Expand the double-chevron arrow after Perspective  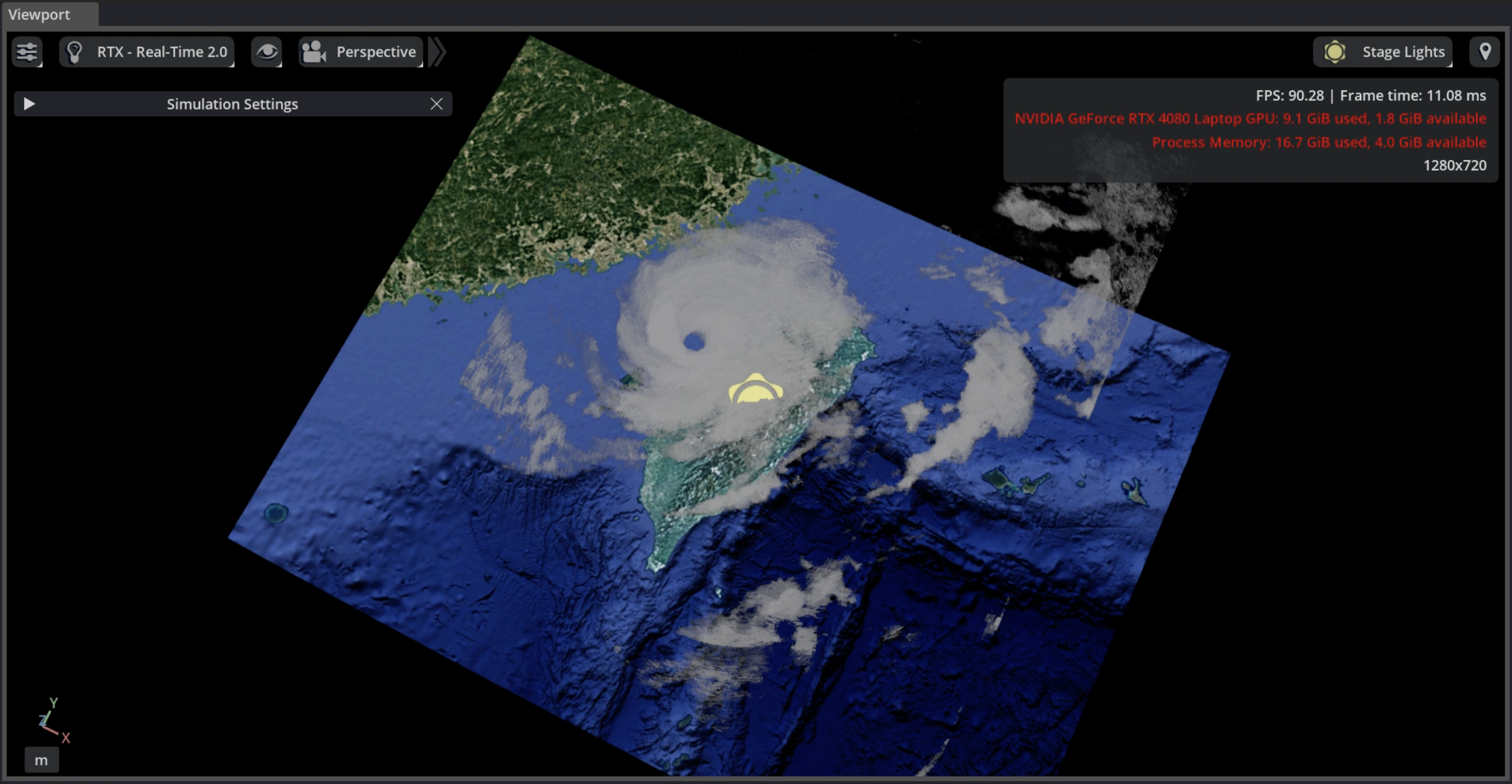click(x=438, y=52)
